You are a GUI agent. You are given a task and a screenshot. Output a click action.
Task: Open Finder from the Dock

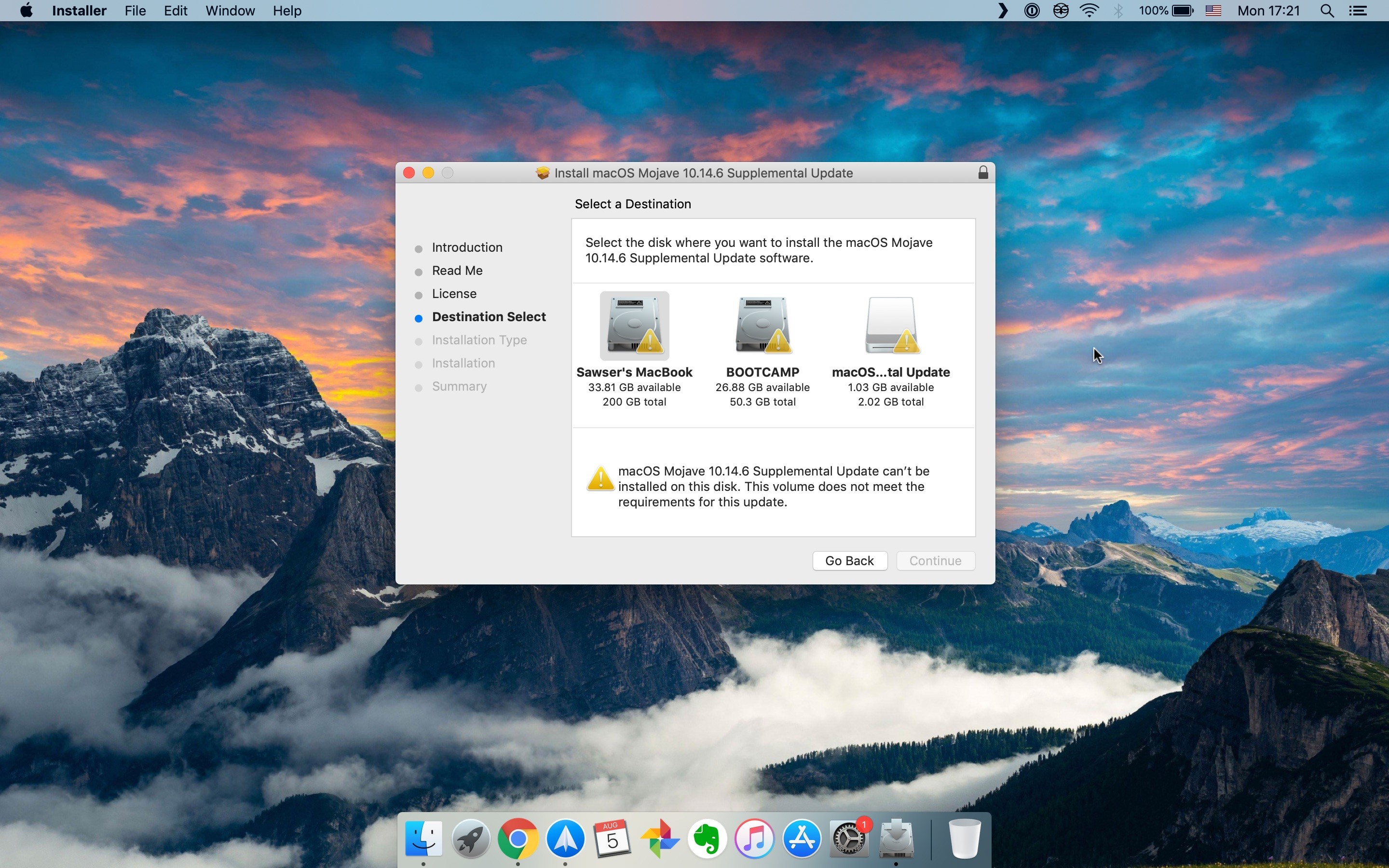(423, 839)
